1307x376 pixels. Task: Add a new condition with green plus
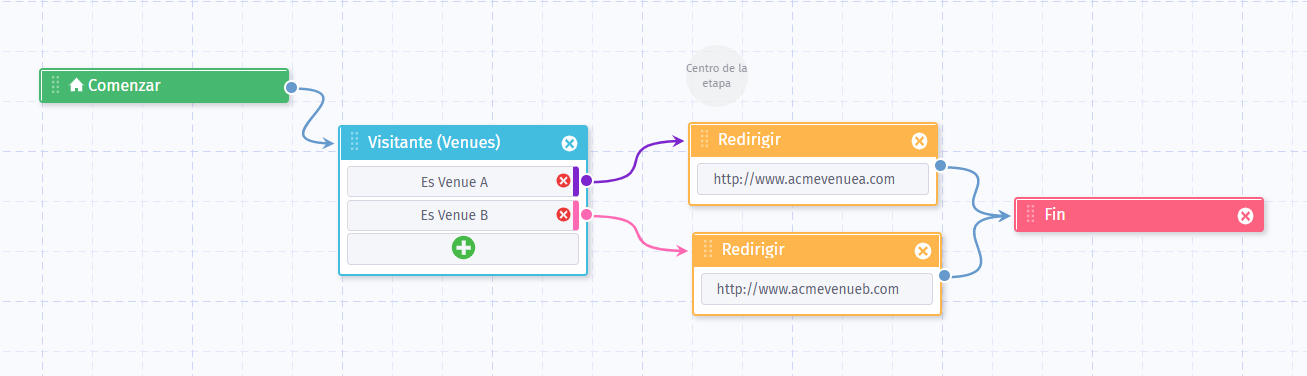point(463,248)
